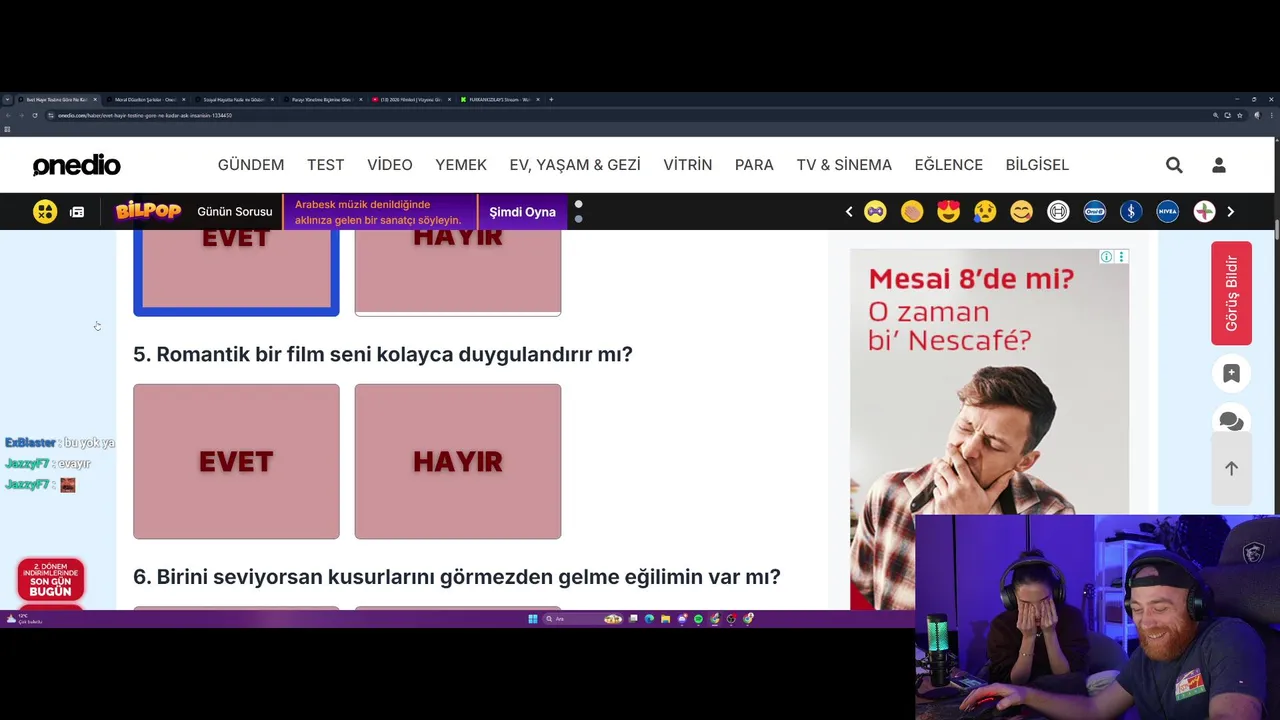This screenshot has height=720, width=1280.
Task: Open the onedio home logo
Action: click(77, 165)
